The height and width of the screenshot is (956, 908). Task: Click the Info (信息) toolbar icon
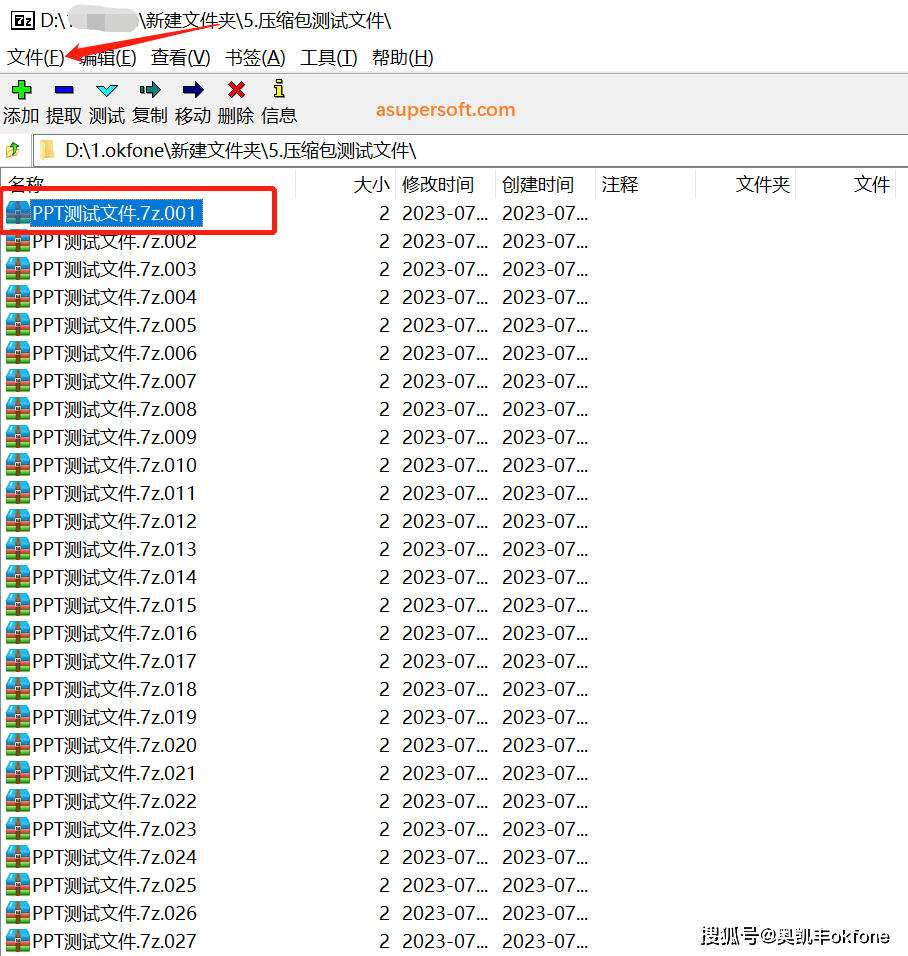279,91
